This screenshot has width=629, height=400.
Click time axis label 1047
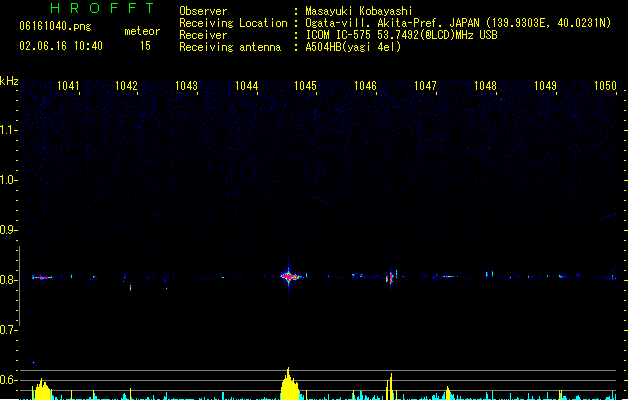click(x=425, y=86)
